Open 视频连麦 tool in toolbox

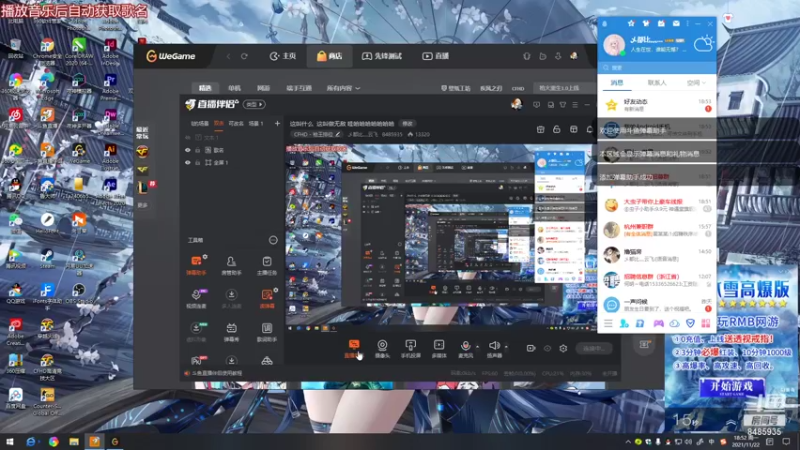[196, 299]
